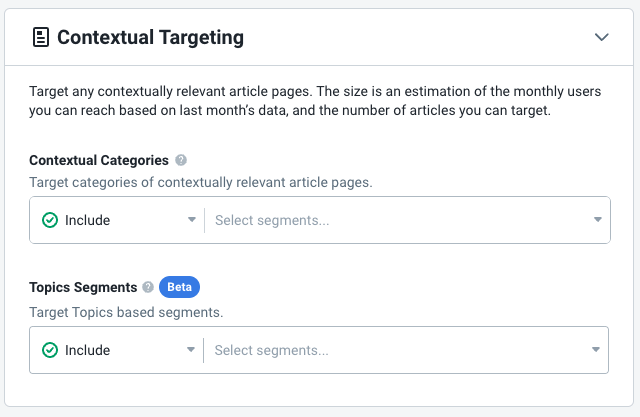Open help icon next to Contextual Categories
640x417 pixels.
pos(181,160)
